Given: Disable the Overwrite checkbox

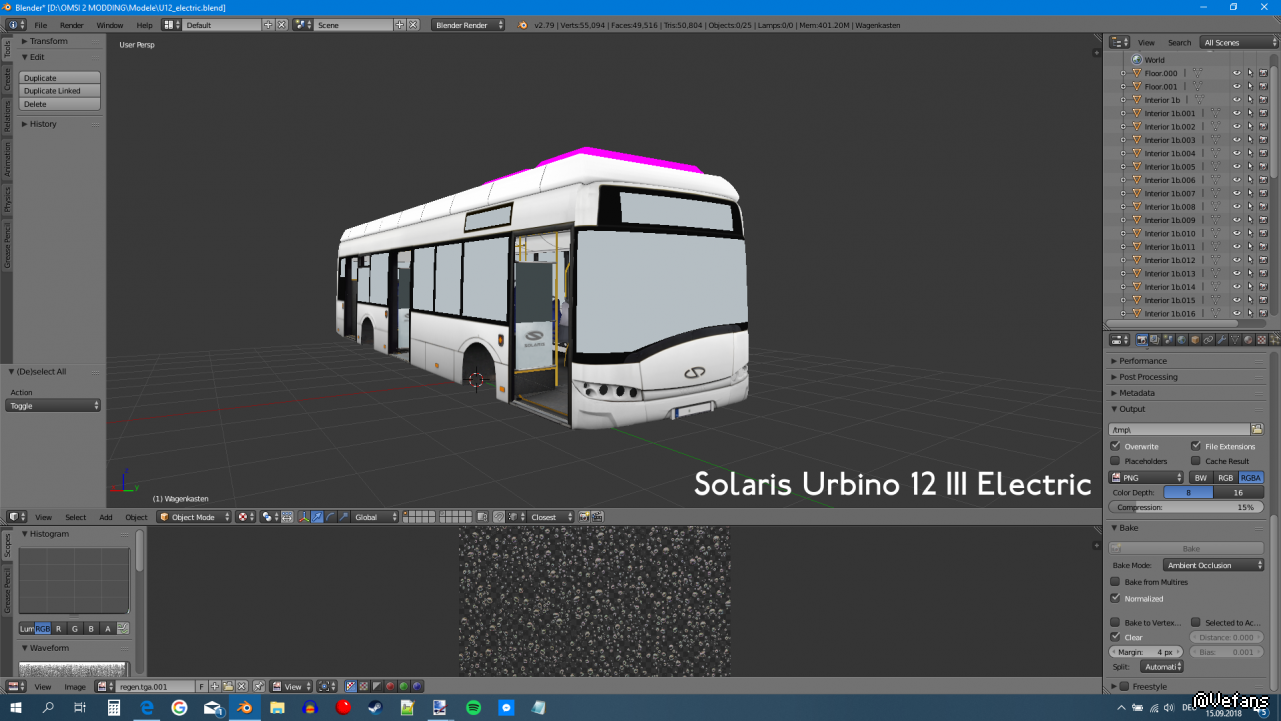Looking at the screenshot, I should (1115, 446).
